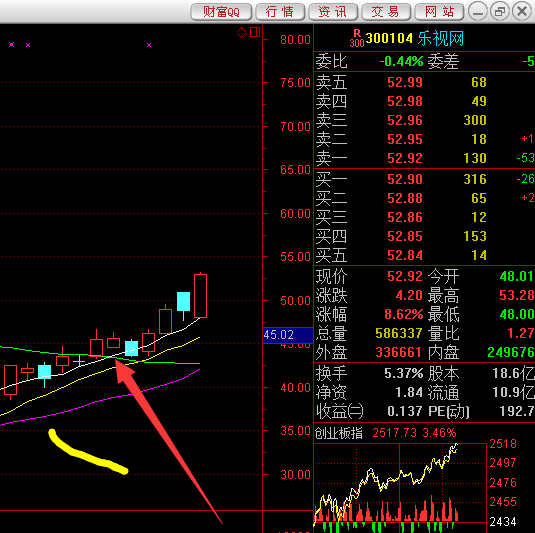
Task: Click the 最高 value 53.28
Action: tap(516, 295)
